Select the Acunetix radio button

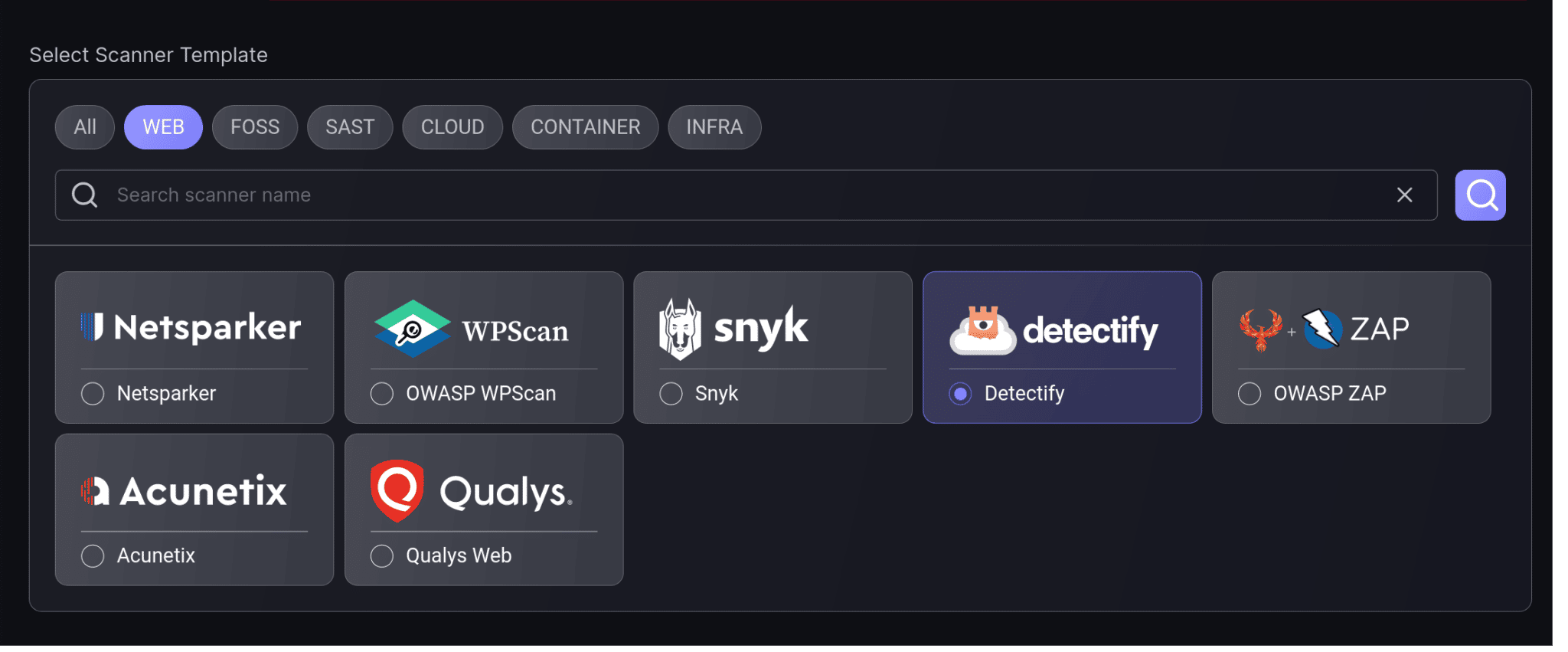coord(93,556)
